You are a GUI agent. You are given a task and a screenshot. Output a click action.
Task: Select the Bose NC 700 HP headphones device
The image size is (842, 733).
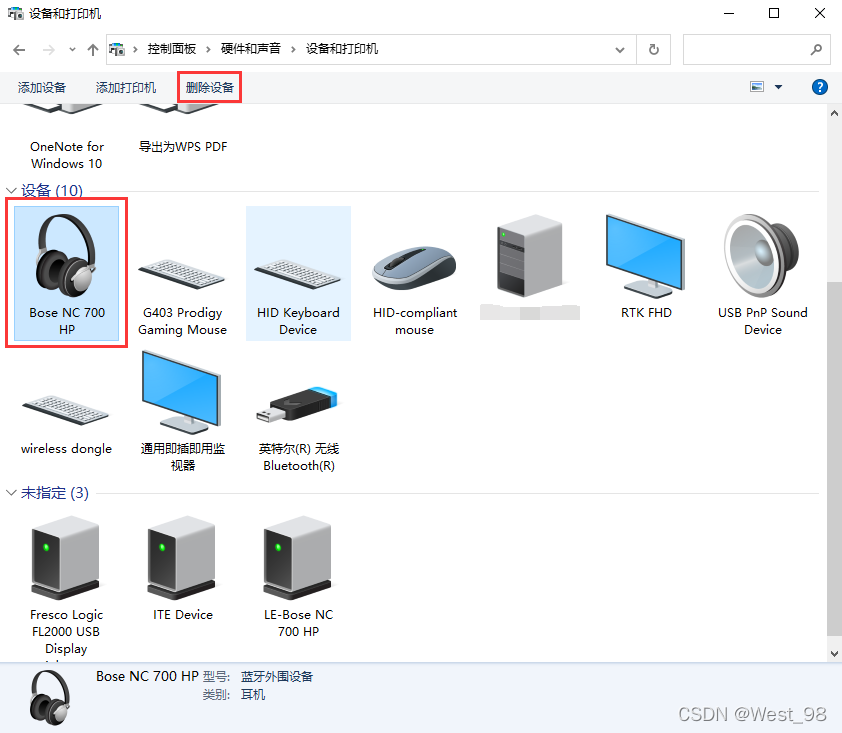click(67, 273)
